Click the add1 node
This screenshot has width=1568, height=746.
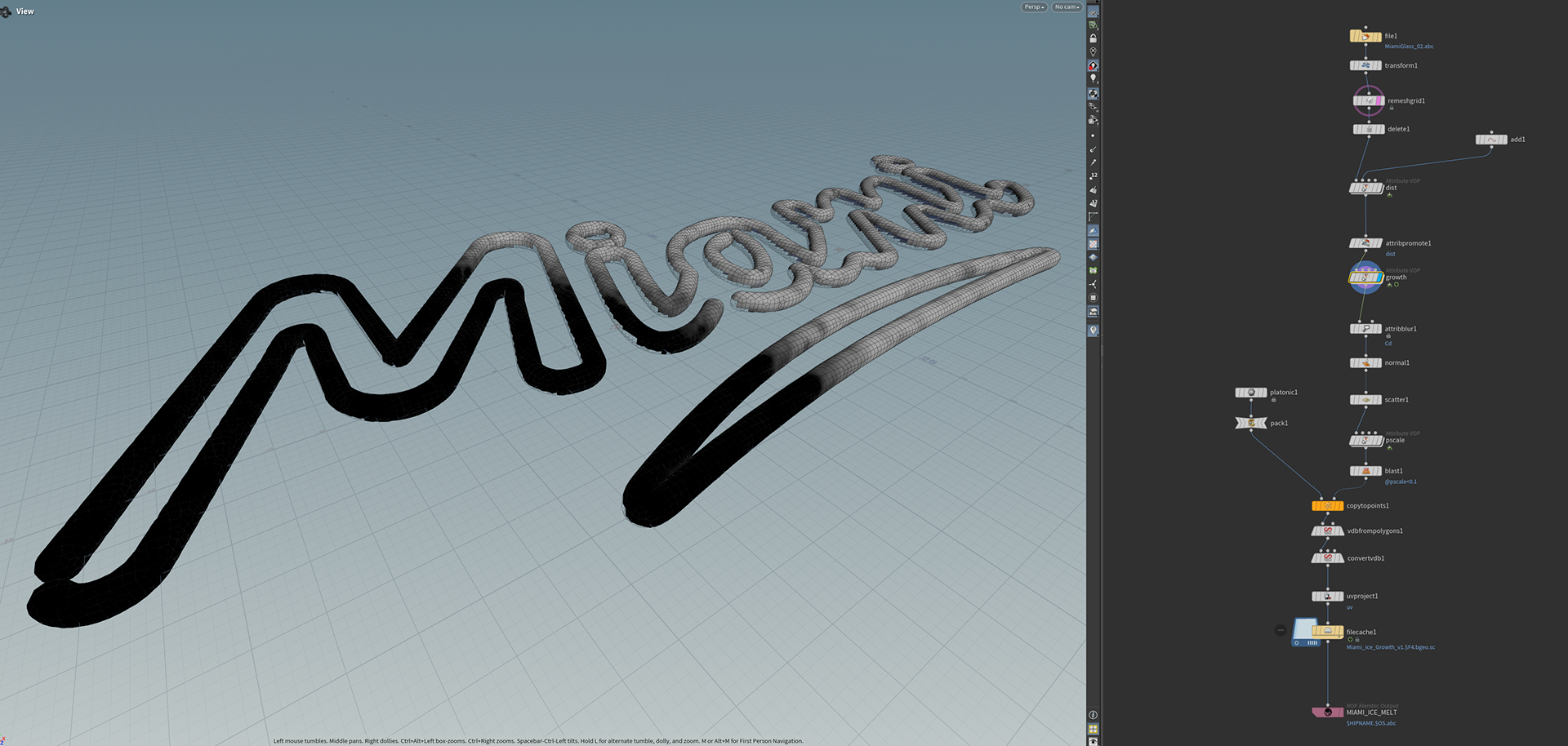1491,140
